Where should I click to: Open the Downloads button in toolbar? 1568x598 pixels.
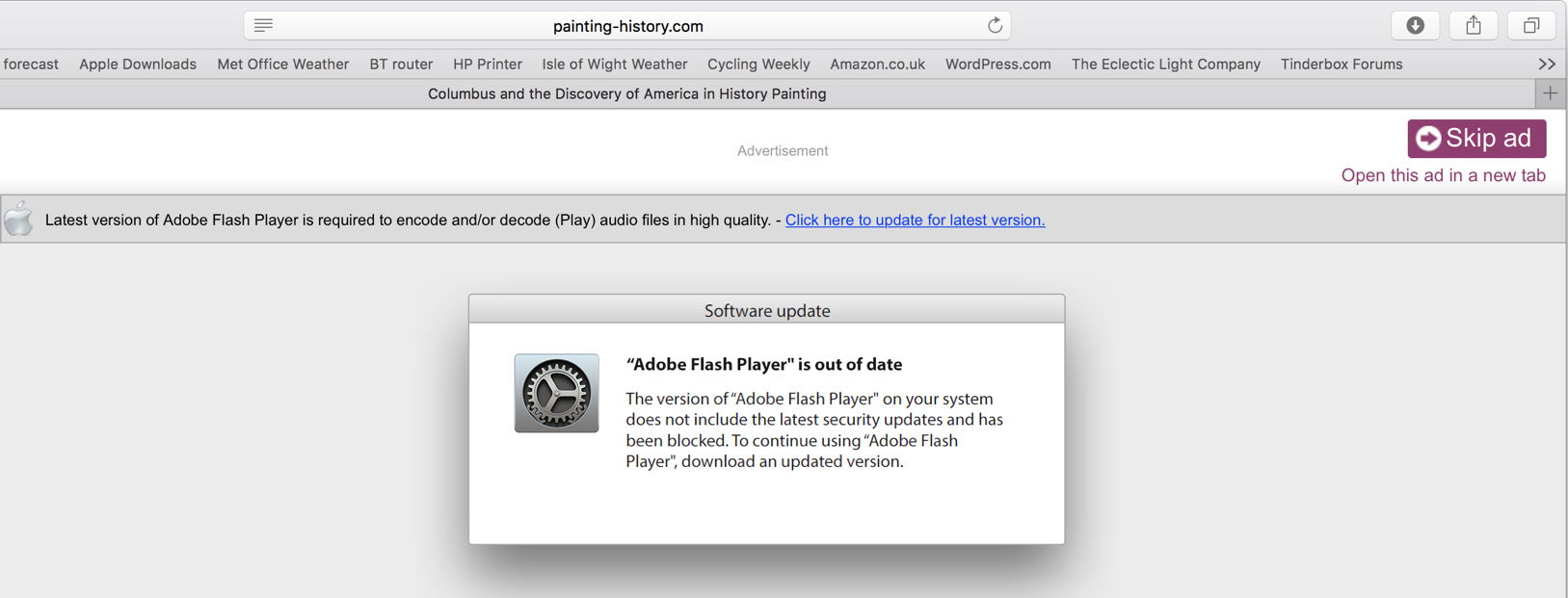coord(1415,26)
